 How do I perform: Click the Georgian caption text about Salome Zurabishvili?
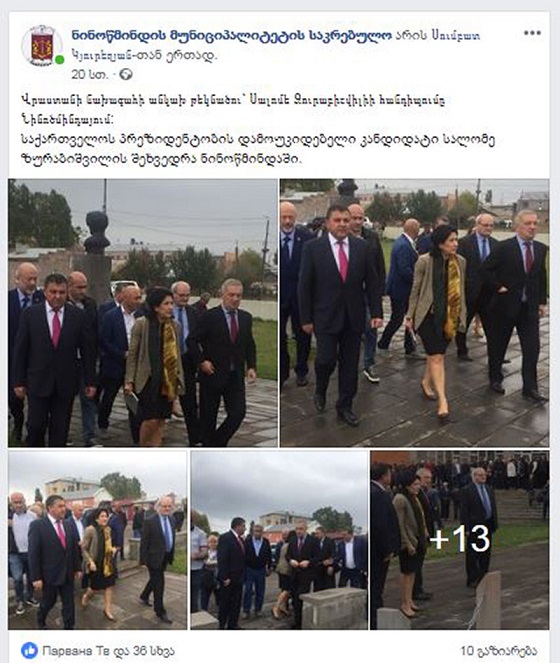pyautogui.click(x=258, y=149)
